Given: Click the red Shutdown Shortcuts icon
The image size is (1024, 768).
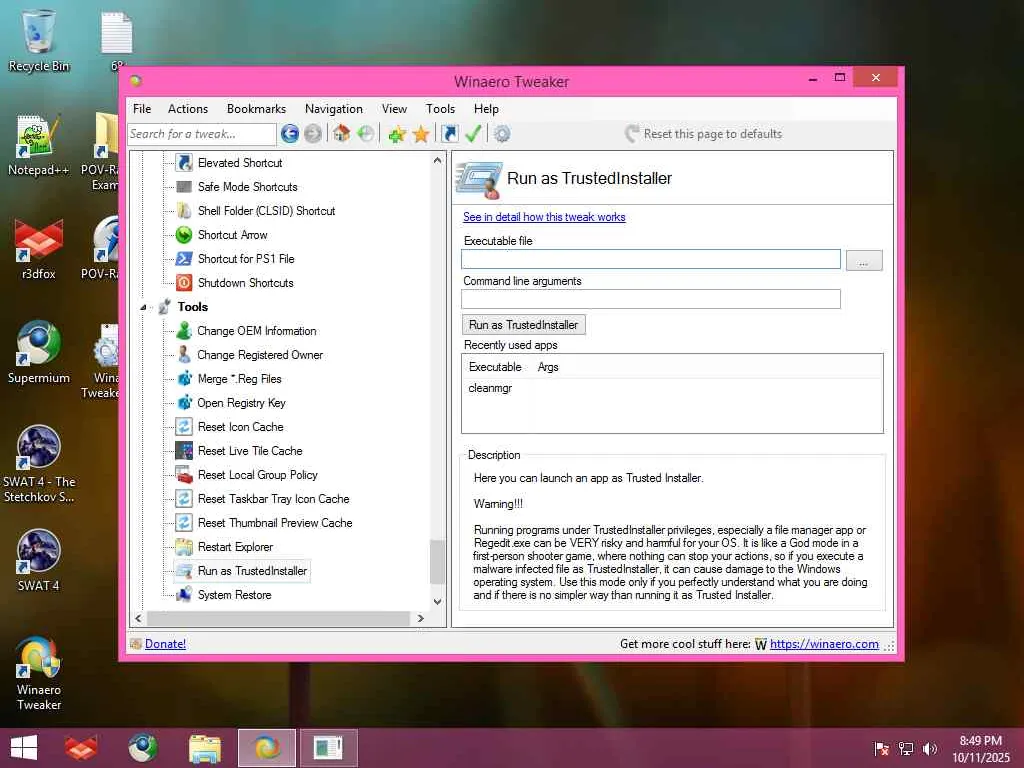Looking at the screenshot, I should tap(184, 283).
